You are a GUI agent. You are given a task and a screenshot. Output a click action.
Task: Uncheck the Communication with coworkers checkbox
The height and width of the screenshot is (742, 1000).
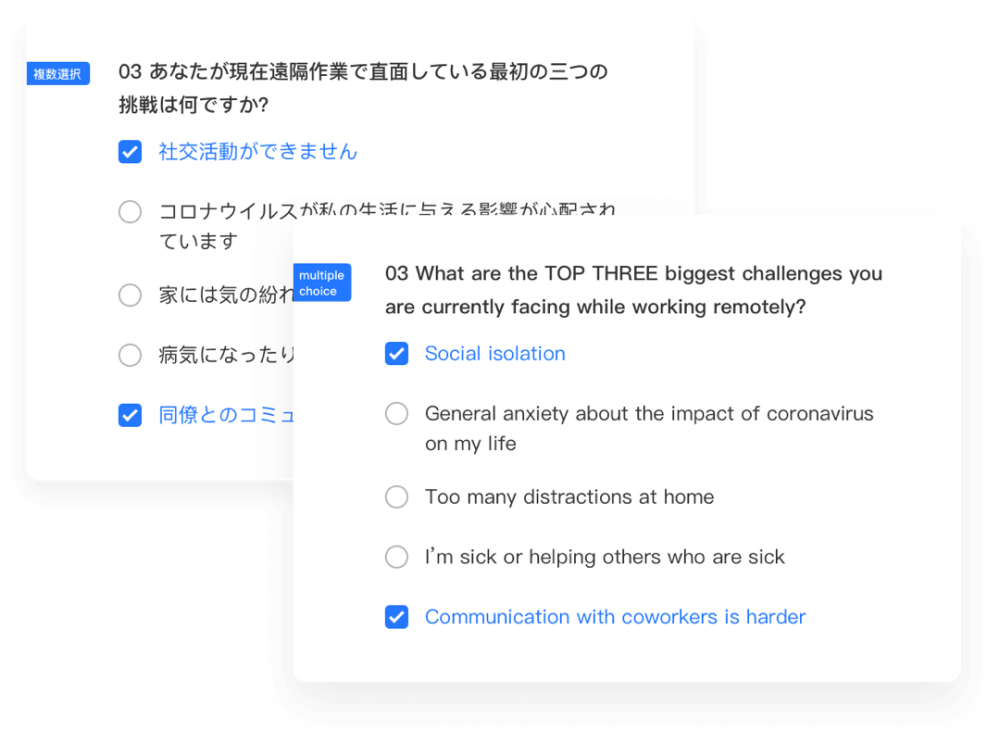click(x=397, y=617)
